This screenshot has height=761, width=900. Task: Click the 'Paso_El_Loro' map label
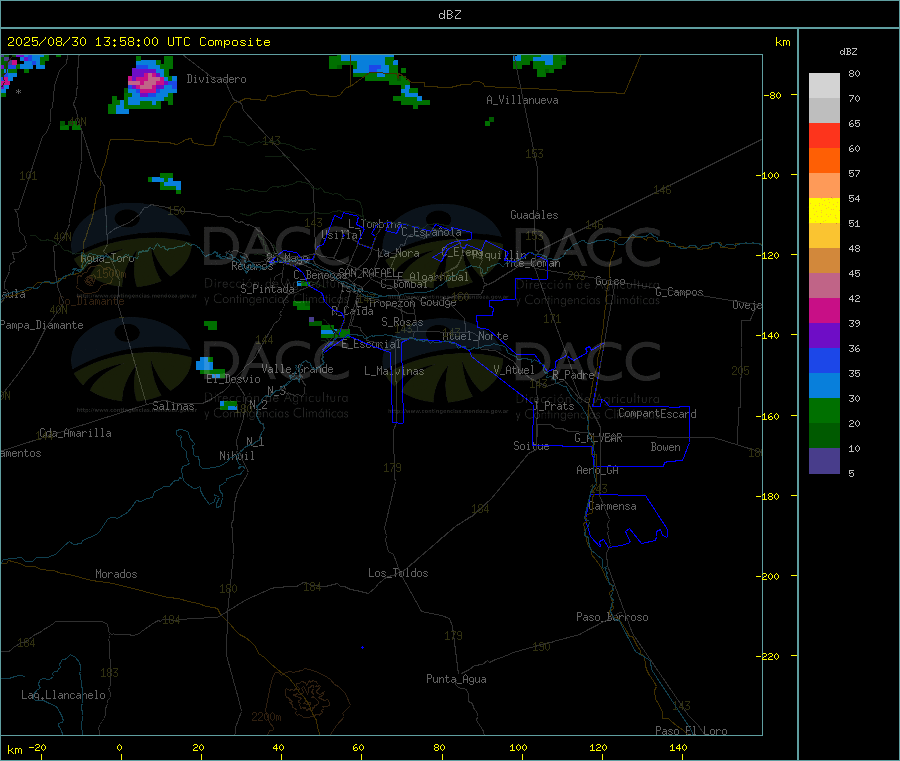(x=692, y=731)
